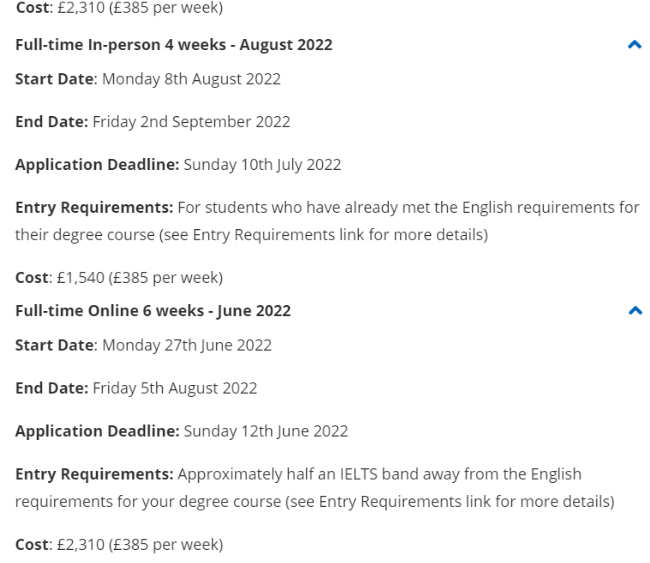Click the 'their degree course (see Entry Requirements link' line

click(x=252, y=235)
